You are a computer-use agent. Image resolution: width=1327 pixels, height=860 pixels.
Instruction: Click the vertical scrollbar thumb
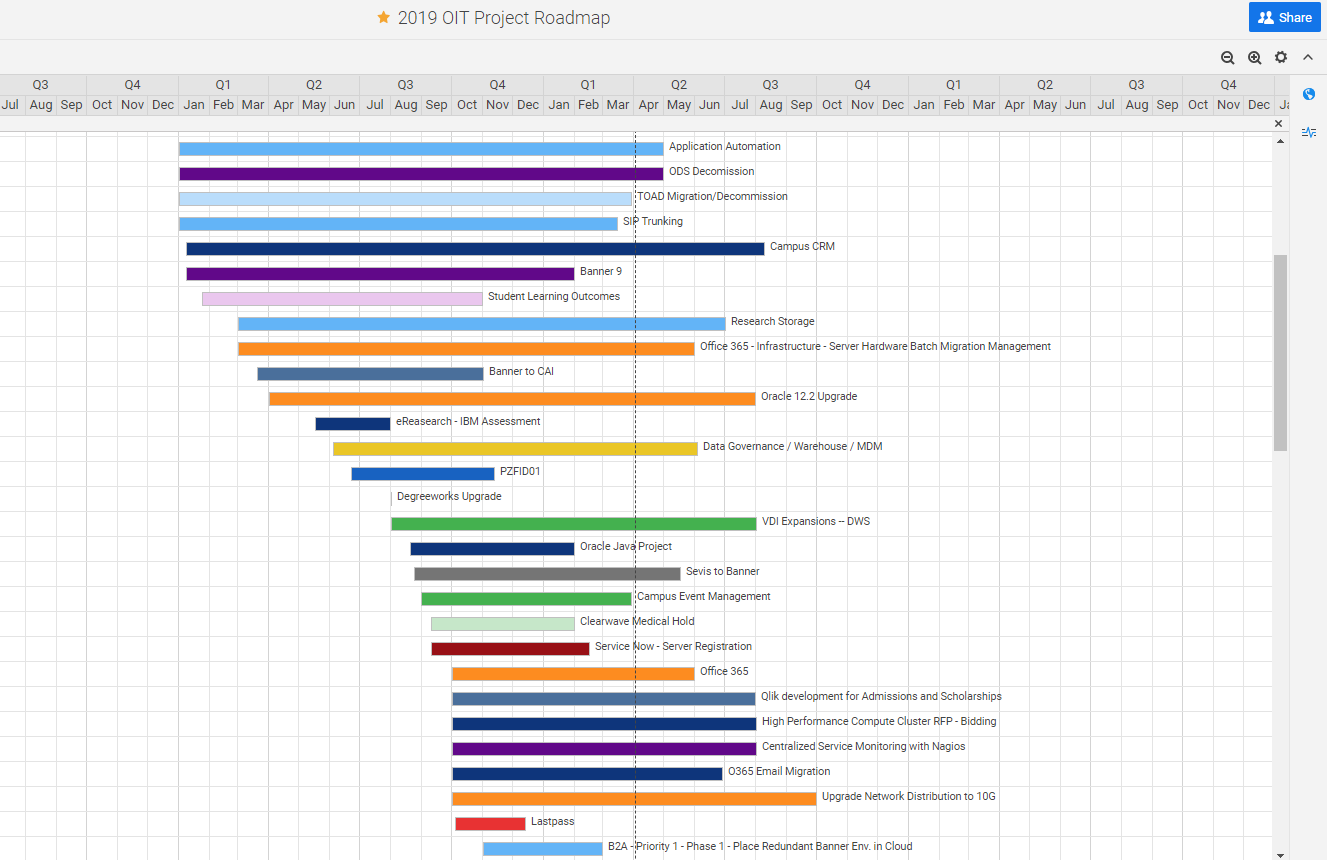click(x=1281, y=353)
